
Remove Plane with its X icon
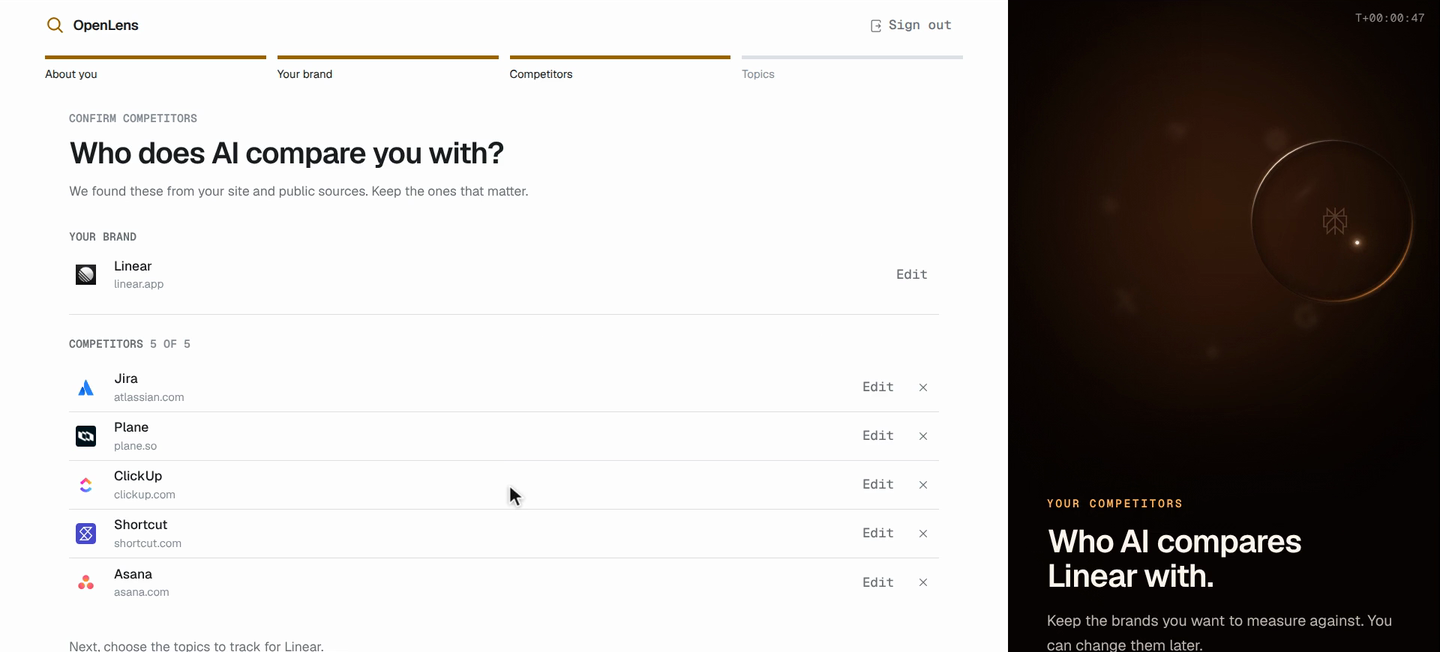923,436
